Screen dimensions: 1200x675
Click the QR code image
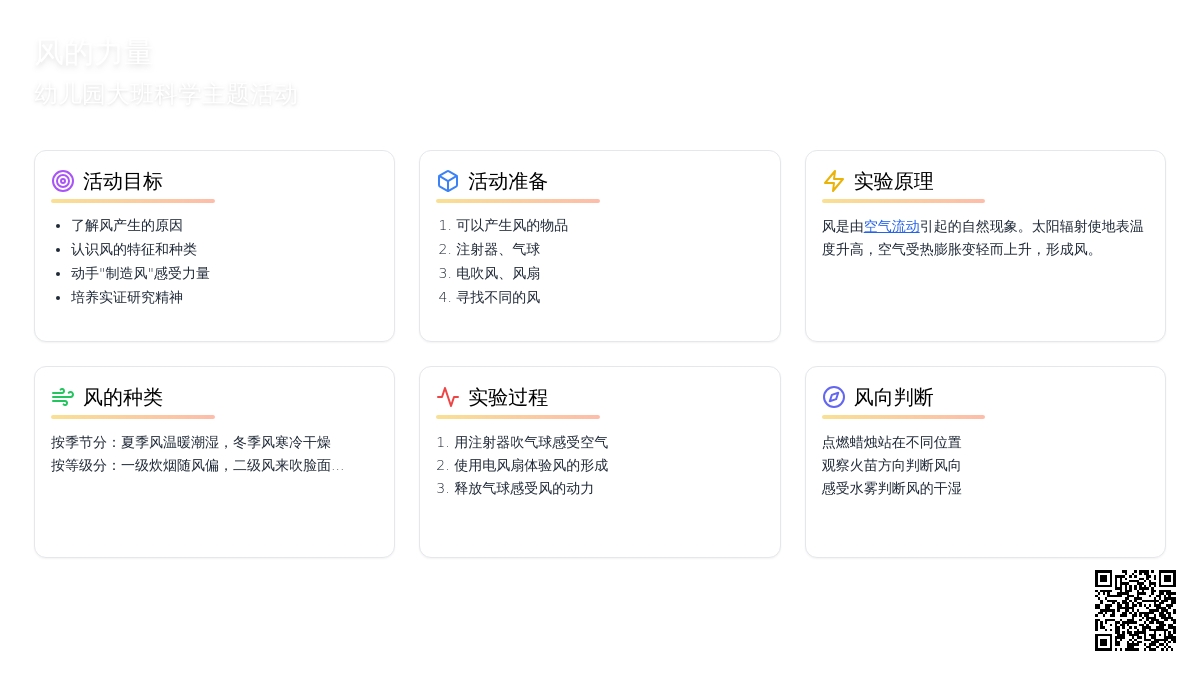(x=1135, y=610)
